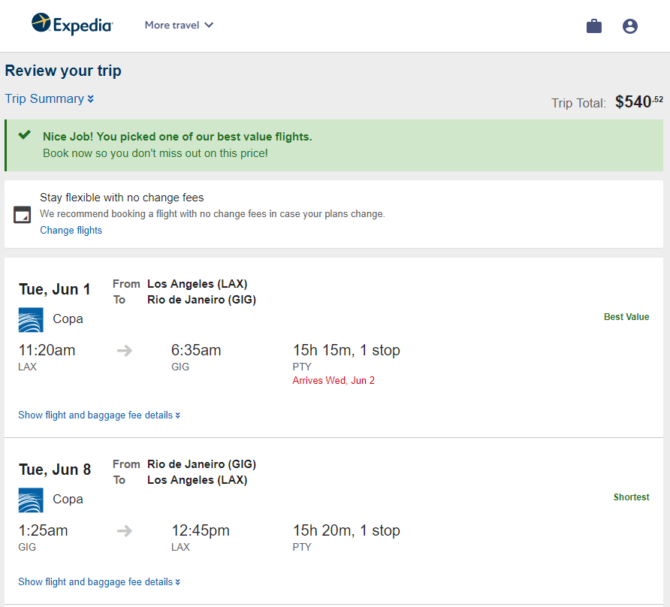Click the Trip Total $540.52 amount

(x=639, y=102)
